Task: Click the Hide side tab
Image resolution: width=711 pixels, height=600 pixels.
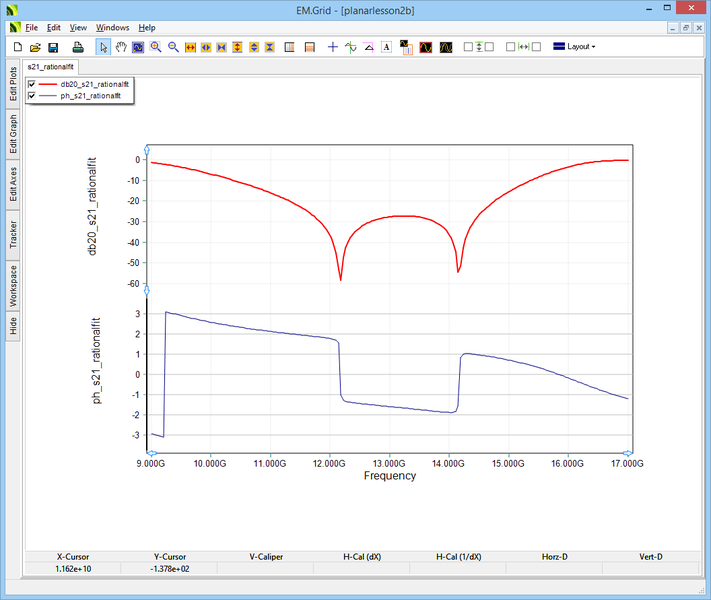Action: tap(13, 325)
